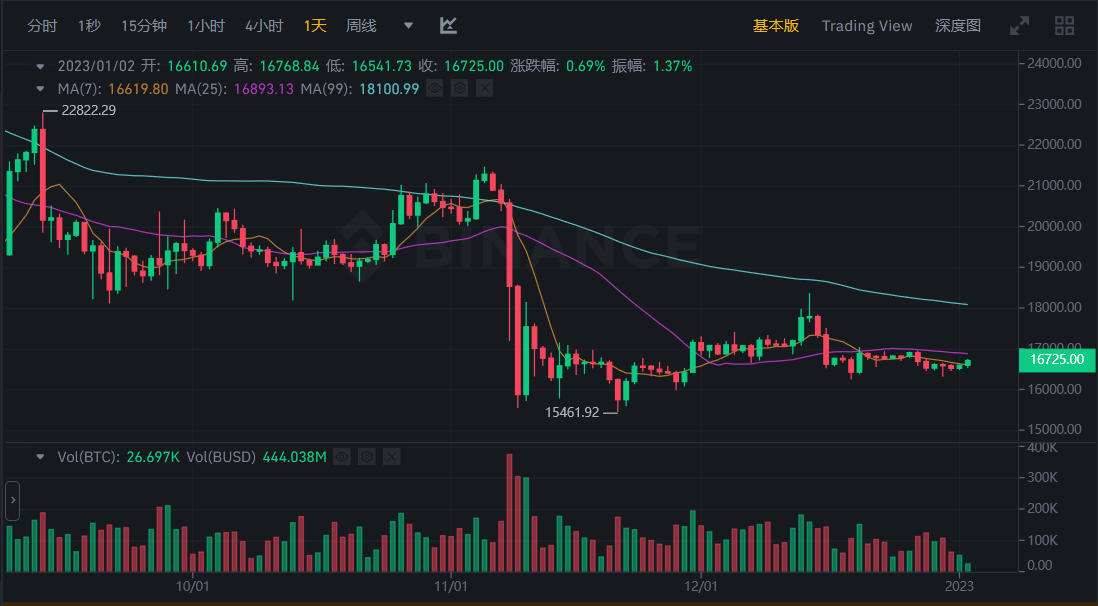
Task: Toggle visibility of the MA indicator
Action: pyautogui.click(x=434, y=88)
